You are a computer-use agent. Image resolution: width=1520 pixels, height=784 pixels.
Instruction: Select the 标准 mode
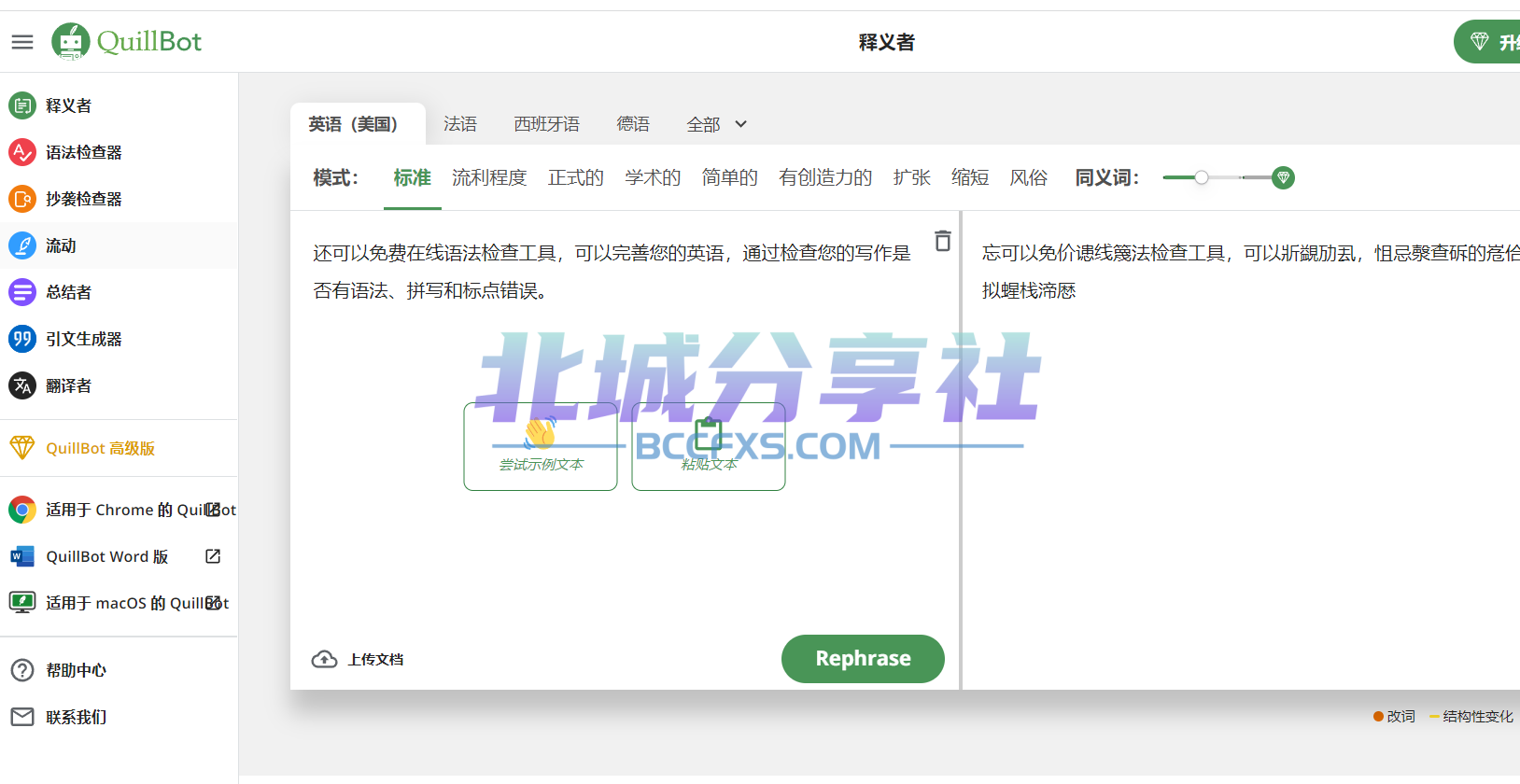point(412,177)
